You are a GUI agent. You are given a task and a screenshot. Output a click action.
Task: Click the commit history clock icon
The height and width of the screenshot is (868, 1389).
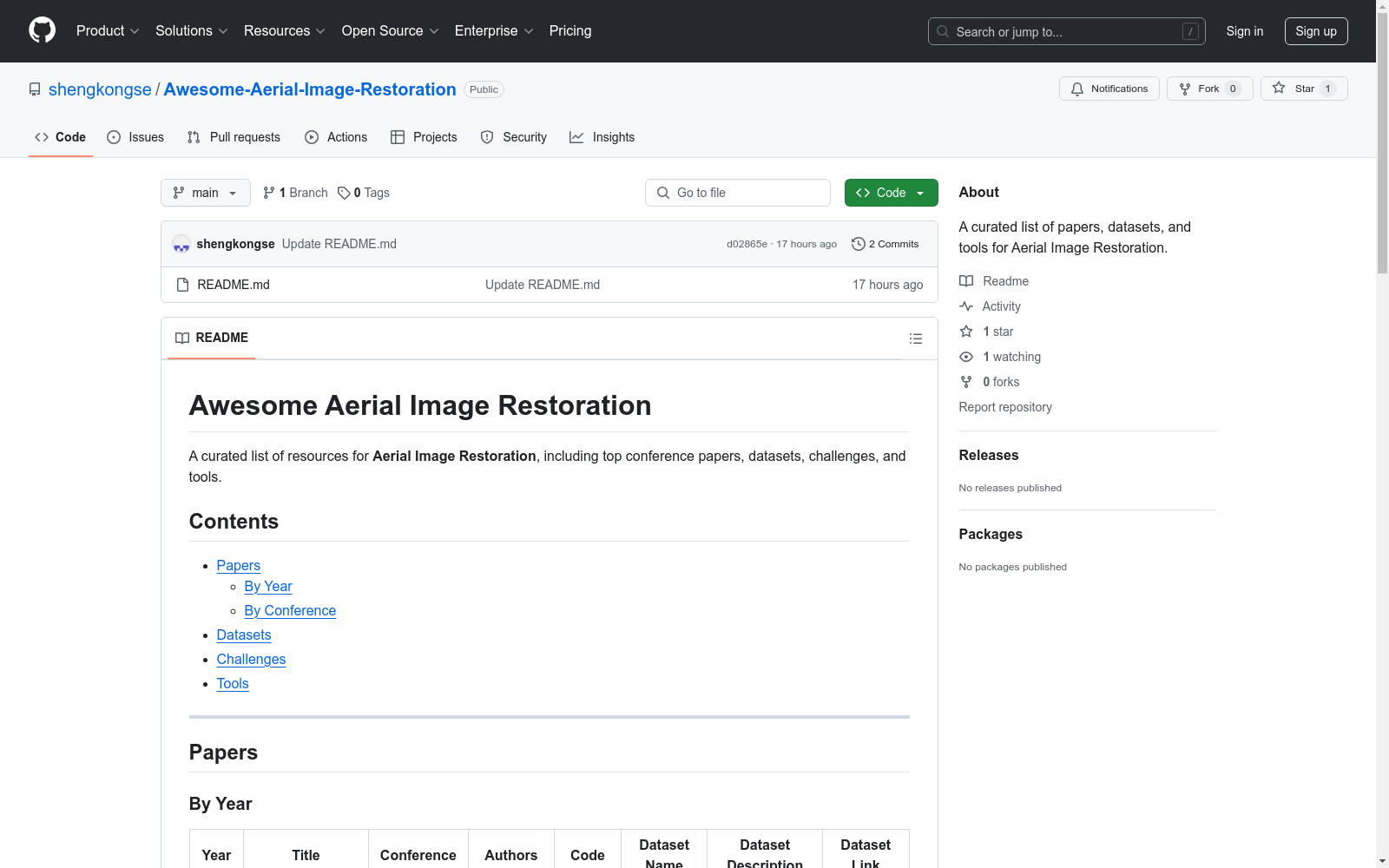tap(858, 244)
